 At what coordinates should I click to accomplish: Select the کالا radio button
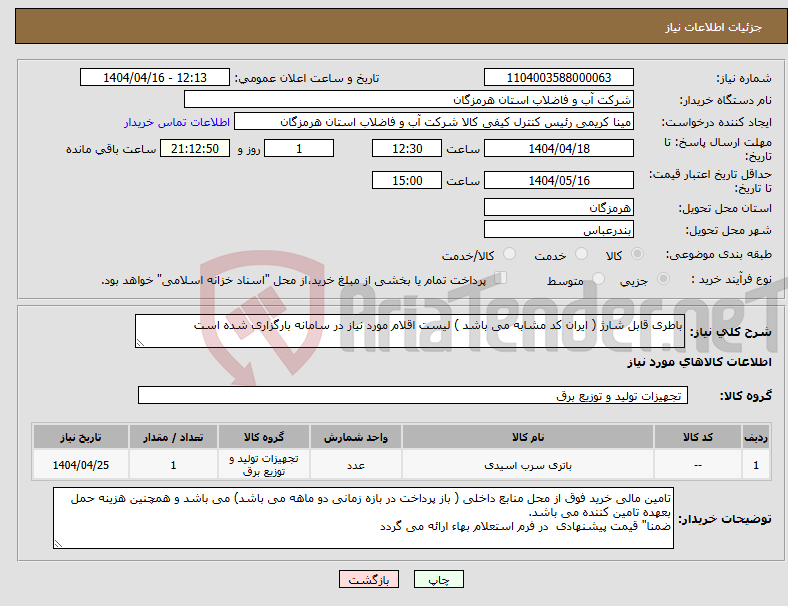(x=637, y=254)
